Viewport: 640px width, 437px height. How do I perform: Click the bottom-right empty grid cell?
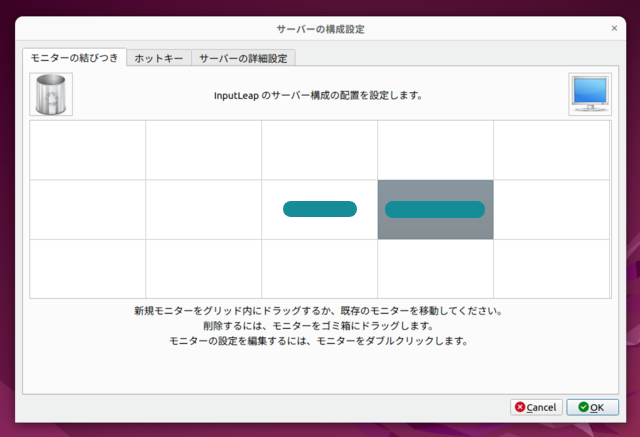pyautogui.click(x=551, y=268)
